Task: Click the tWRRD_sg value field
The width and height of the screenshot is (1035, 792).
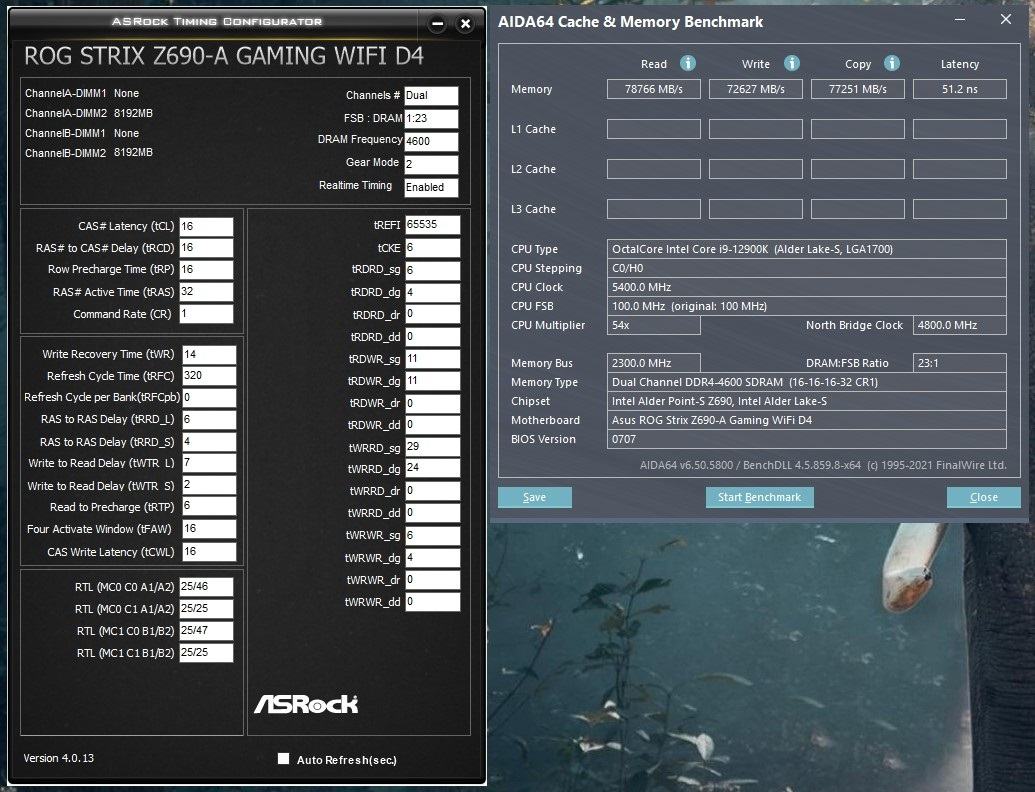Action: [x=432, y=447]
